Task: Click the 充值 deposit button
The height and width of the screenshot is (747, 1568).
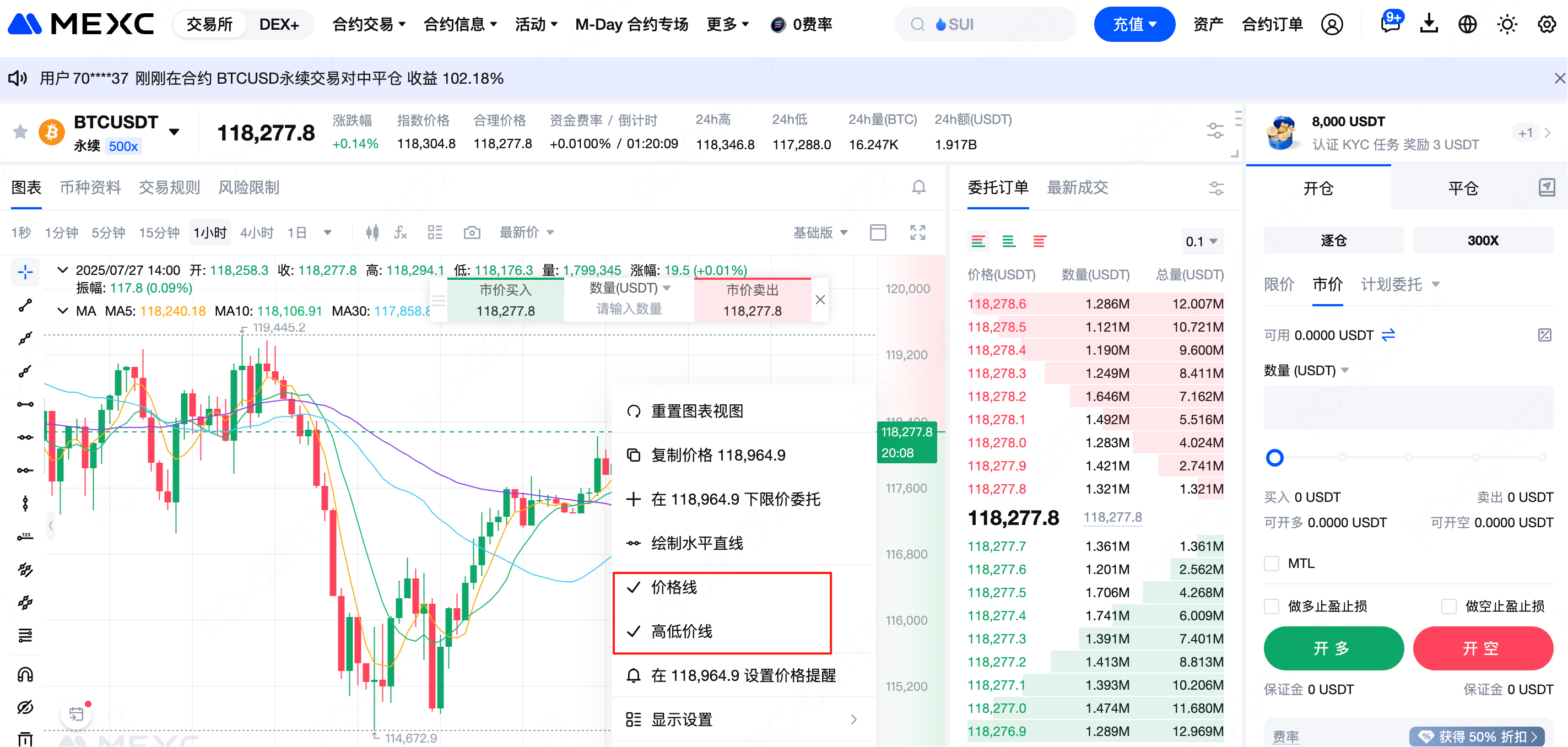Action: tap(1133, 24)
